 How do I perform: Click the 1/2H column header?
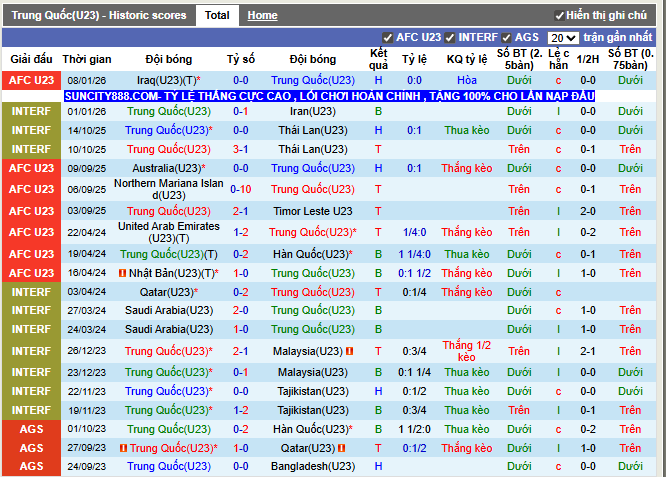[588, 59]
